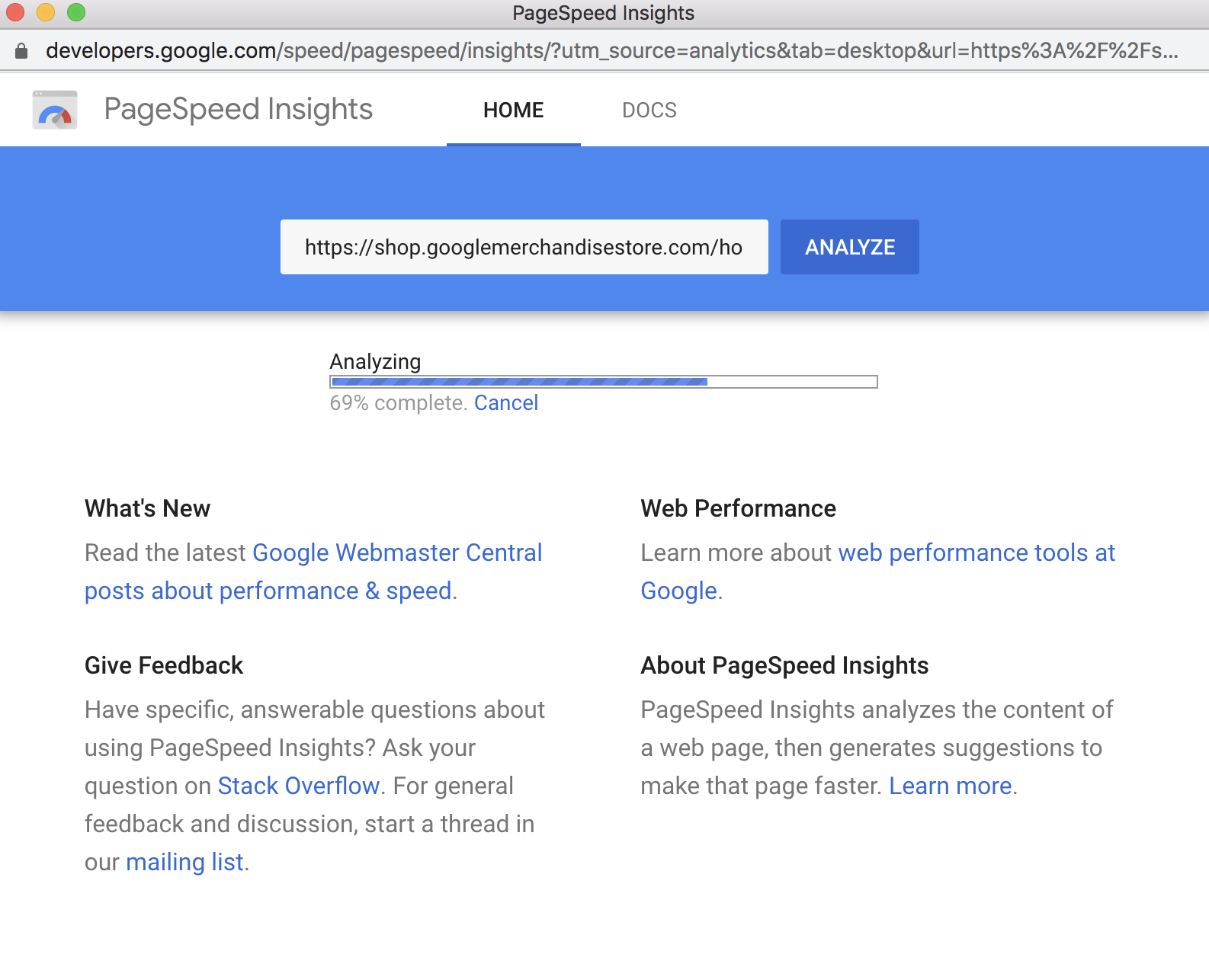Click the About PageSpeed Insights heading
Screen dimensions: 1209x980
[x=785, y=665]
